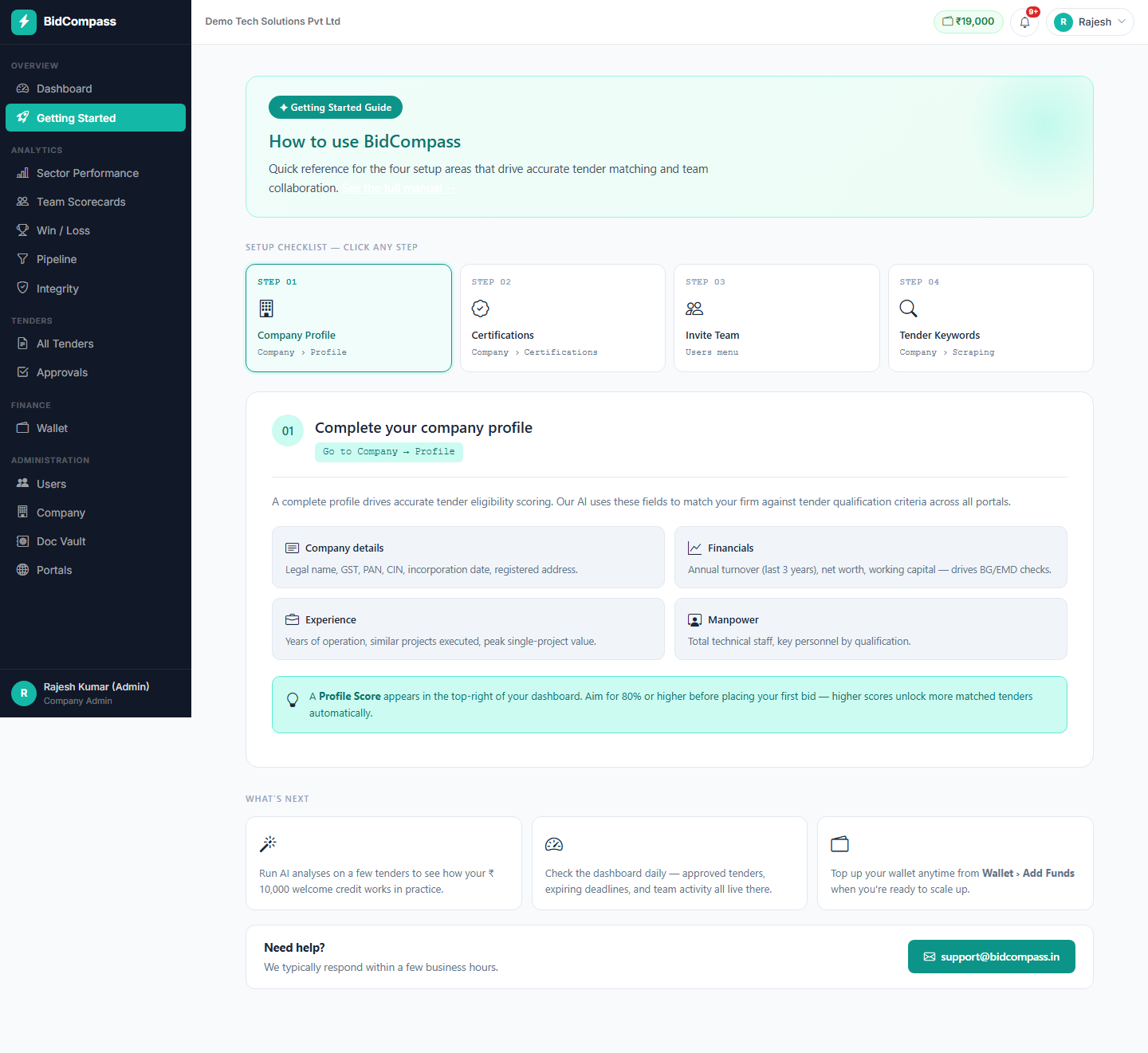The width and height of the screenshot is (1148, 1053).
Task: Click the BidCompass lightning bolt logo
Action: tap(24, 22)
